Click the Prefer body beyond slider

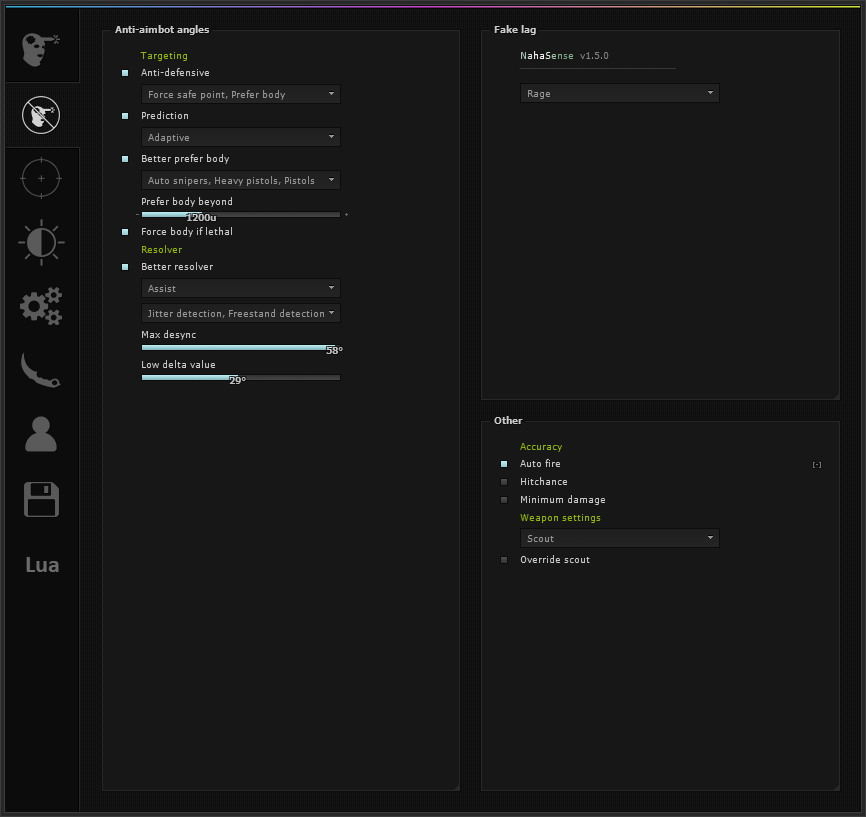click(241, 214)
